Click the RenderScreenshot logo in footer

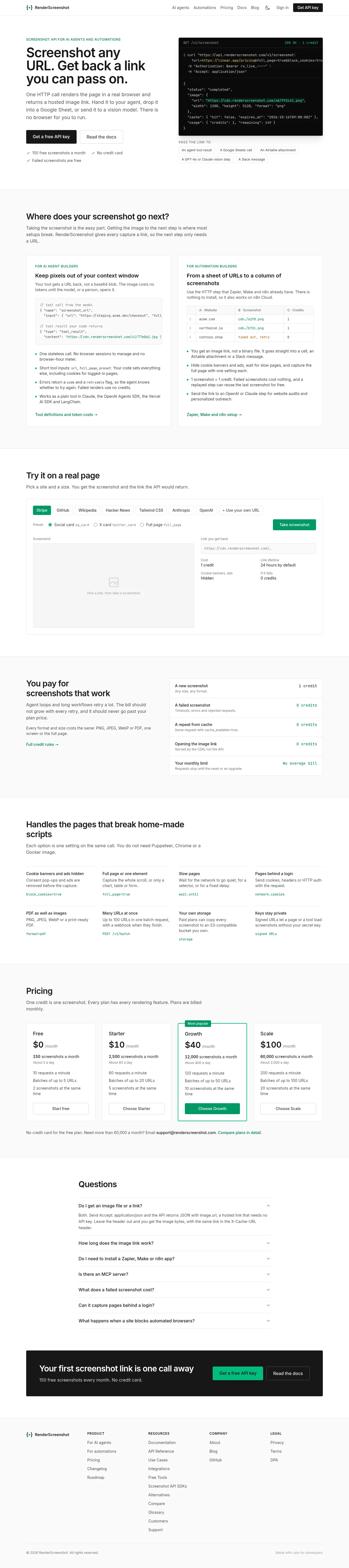point(47,1434)
